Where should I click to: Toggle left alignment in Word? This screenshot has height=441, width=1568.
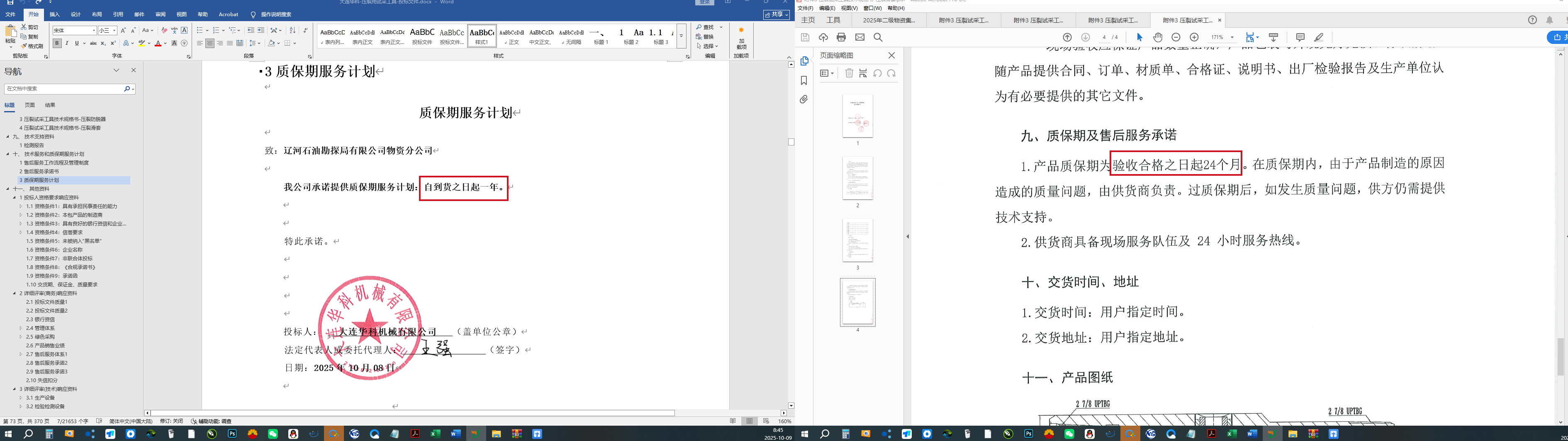pos(200,43)
